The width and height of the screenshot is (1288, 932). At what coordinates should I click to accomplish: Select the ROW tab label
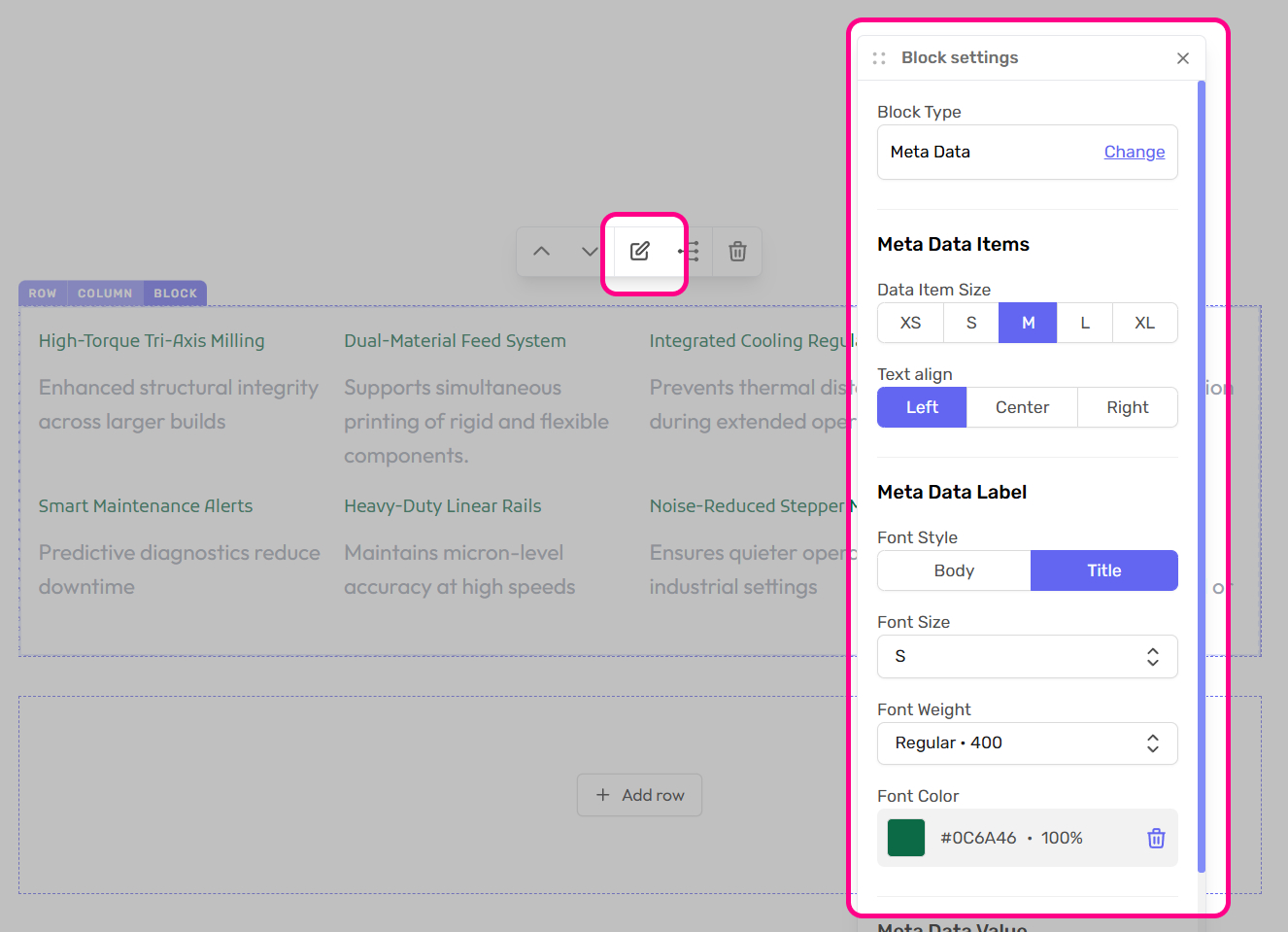pos(42,293)
